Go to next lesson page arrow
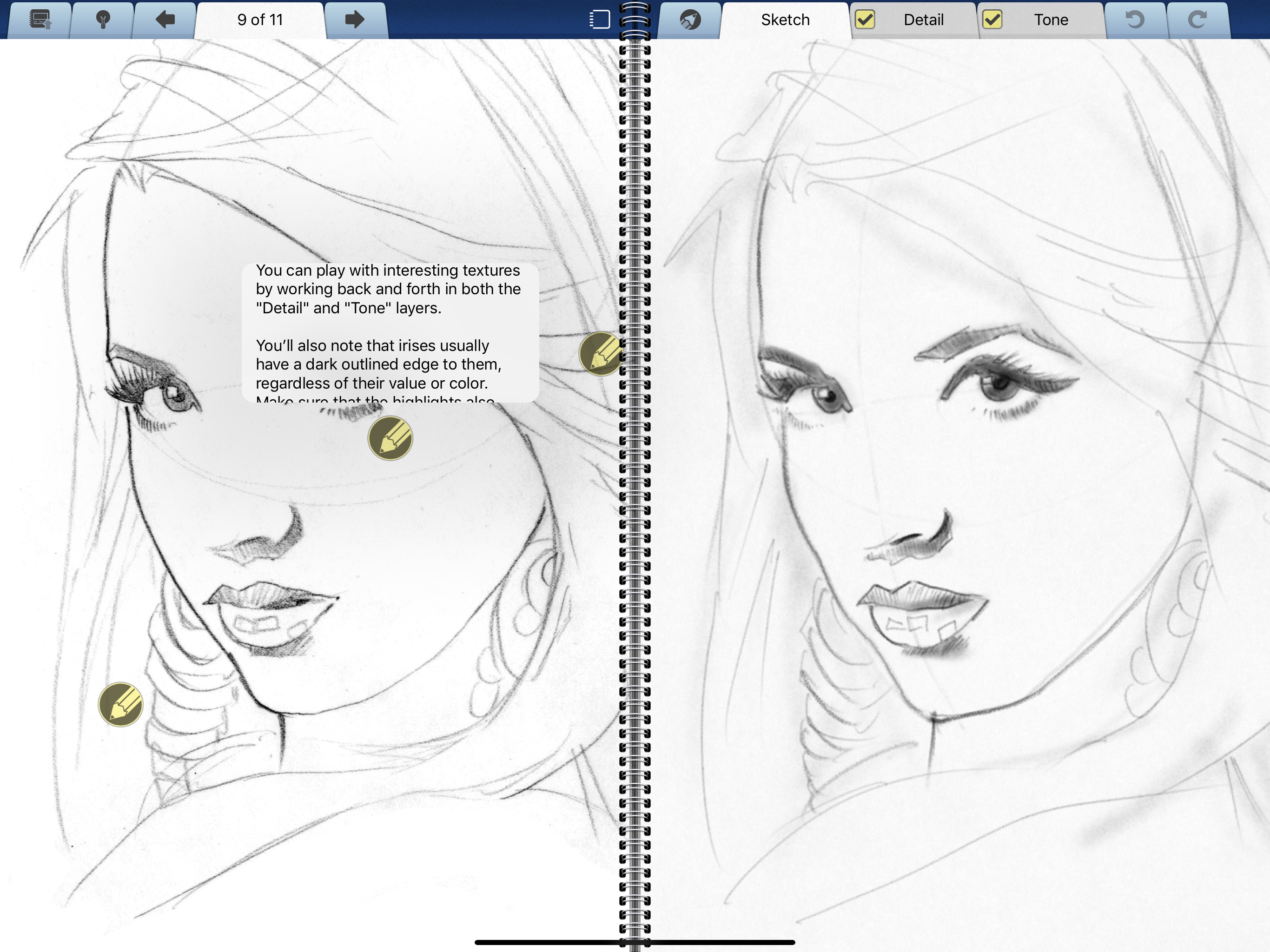Screen dimensions: 1270x952 355,20
